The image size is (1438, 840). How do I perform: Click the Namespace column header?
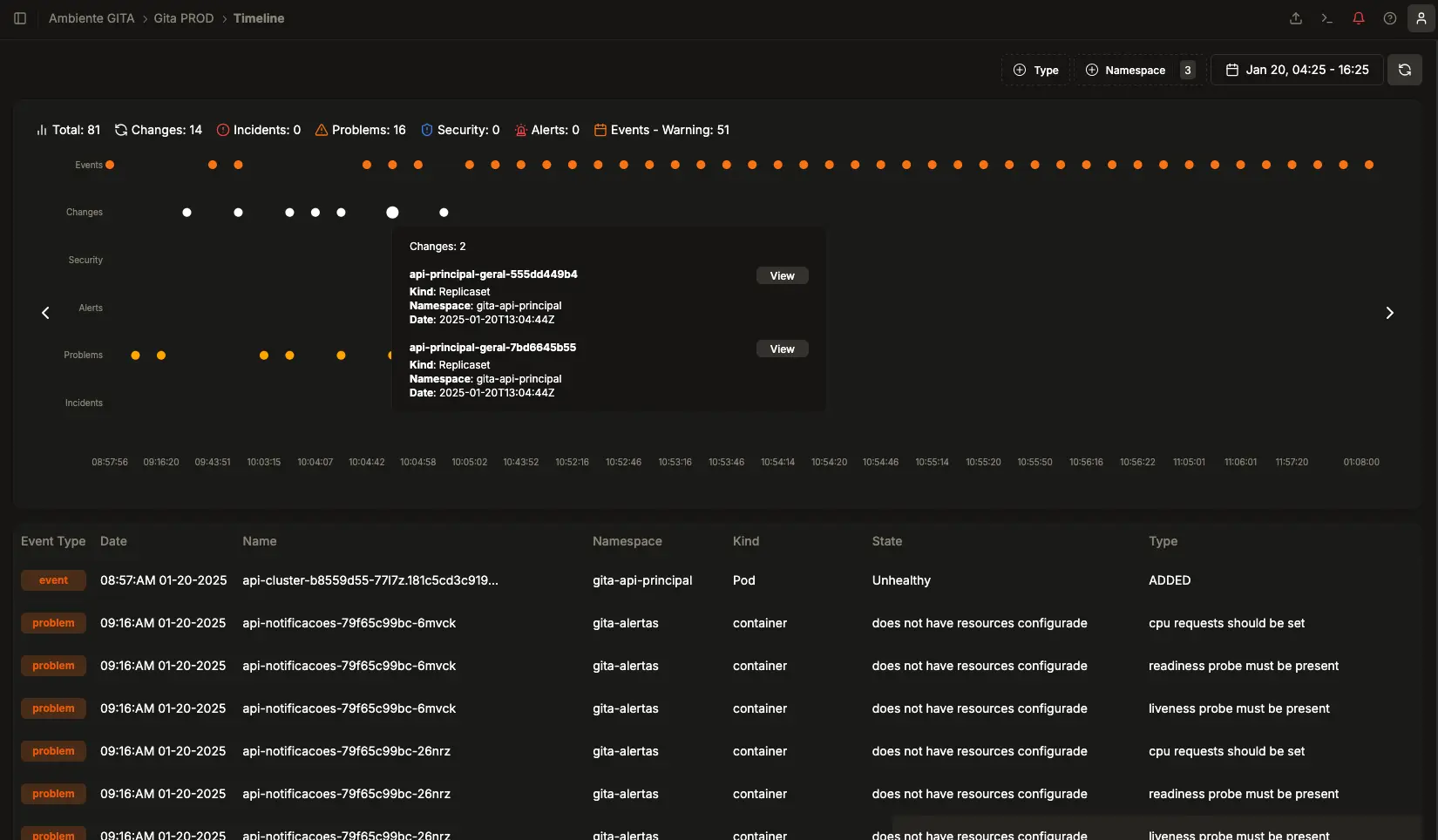(x=627, y=541)
